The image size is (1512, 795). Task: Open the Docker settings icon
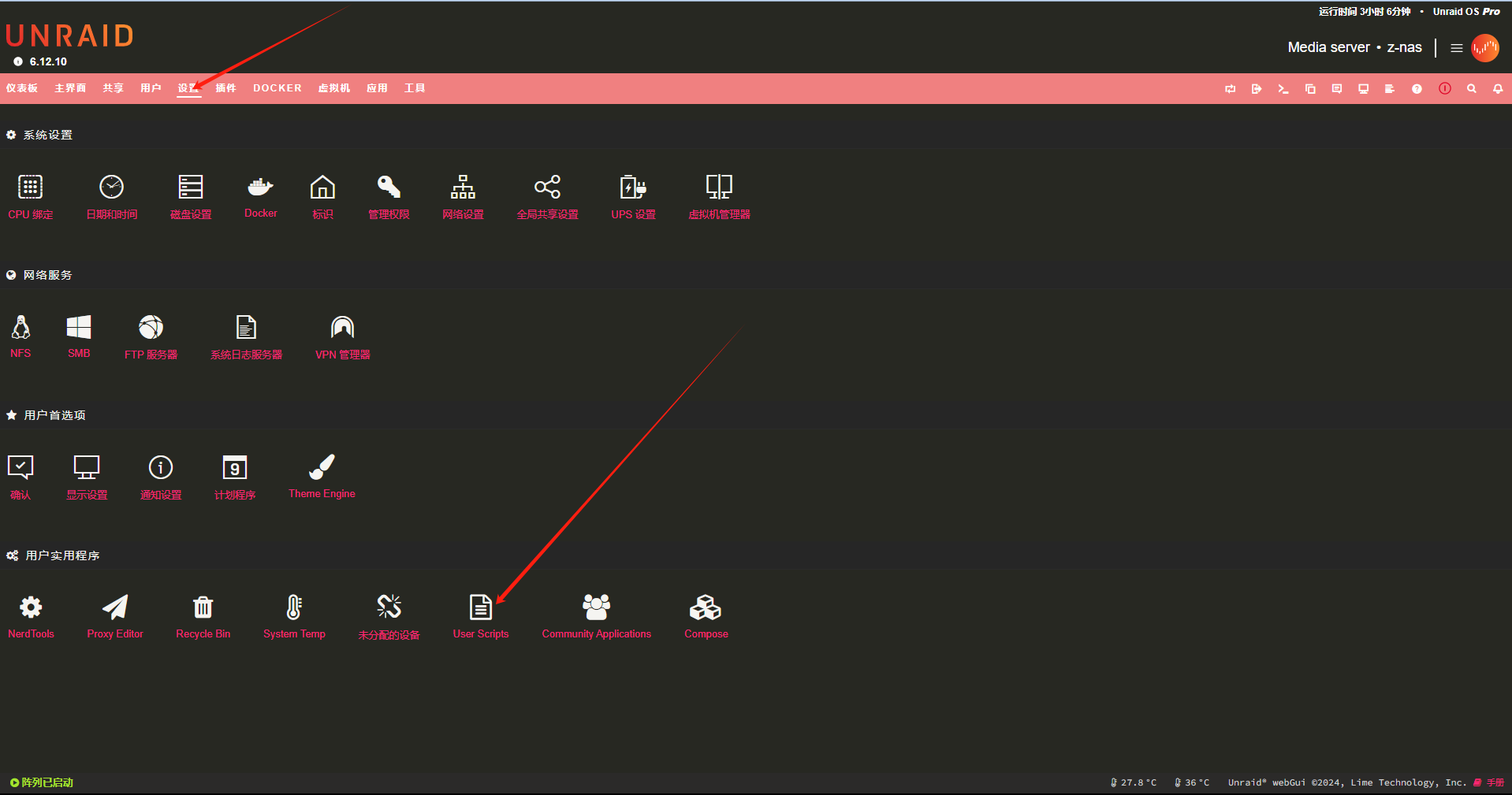[260, 195]
